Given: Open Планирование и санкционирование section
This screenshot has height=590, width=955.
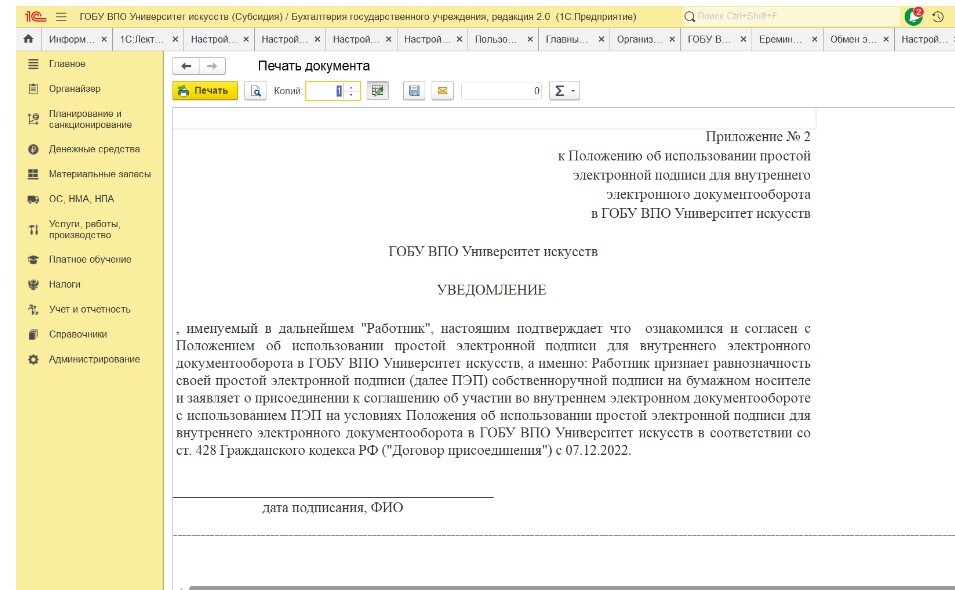Looking at the screenshot, I should (90, 119).
